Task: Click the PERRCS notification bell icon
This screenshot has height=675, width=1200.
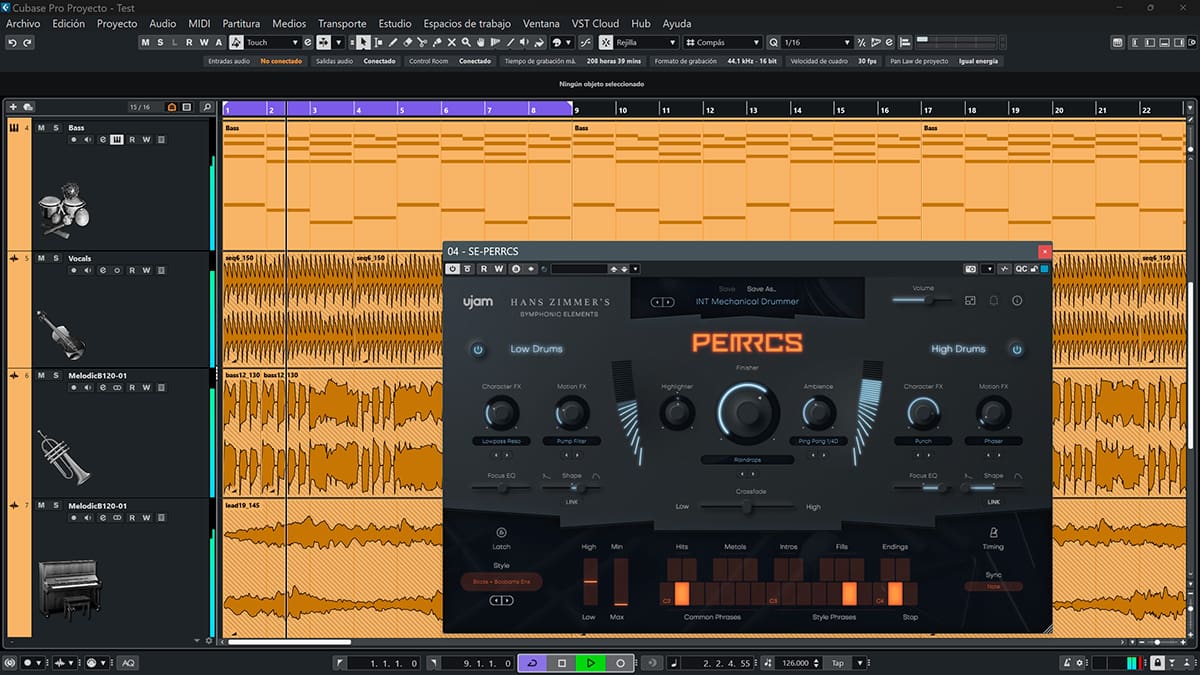Action: (994, 300)
